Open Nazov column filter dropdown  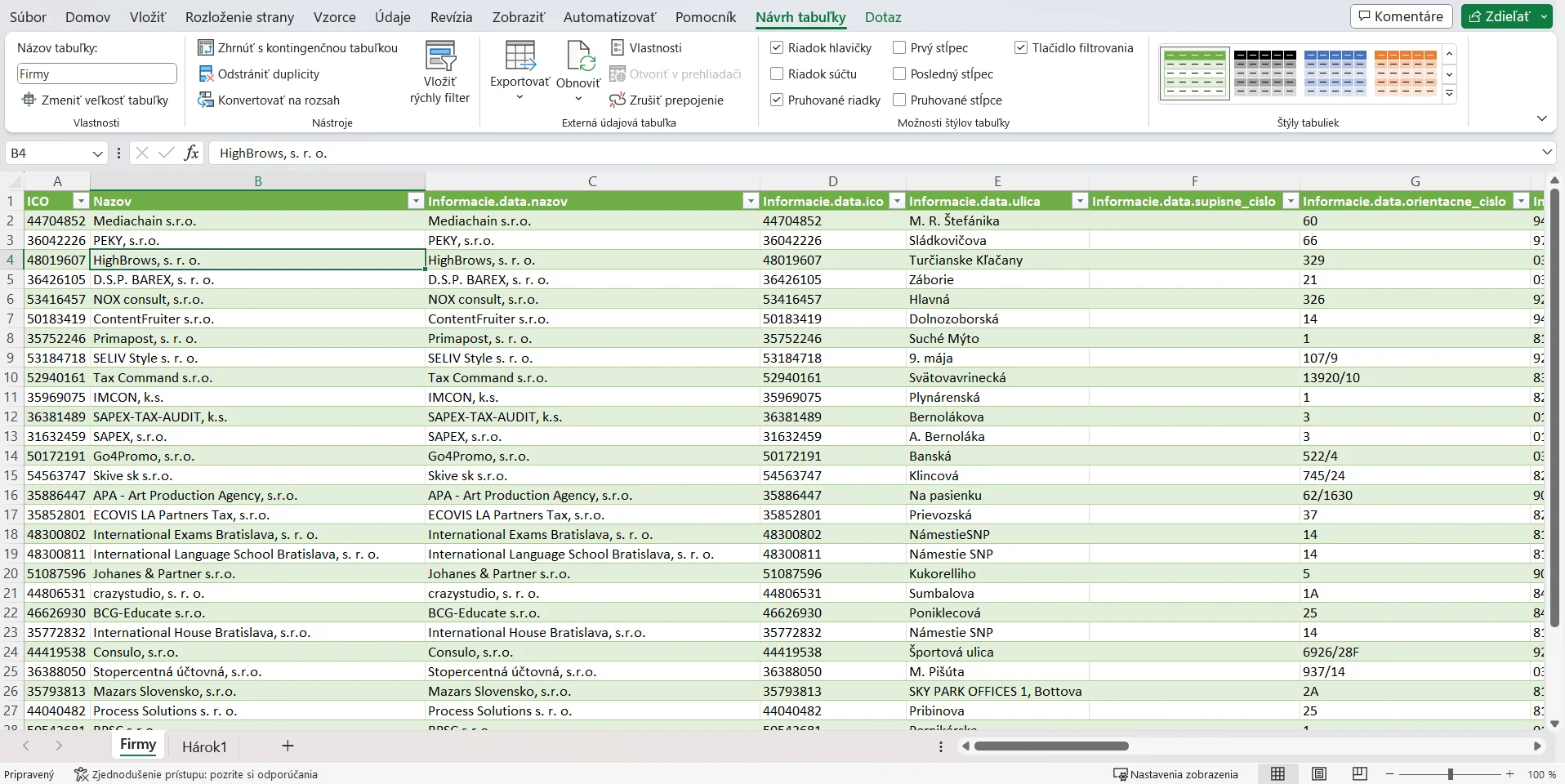point(415,201)
